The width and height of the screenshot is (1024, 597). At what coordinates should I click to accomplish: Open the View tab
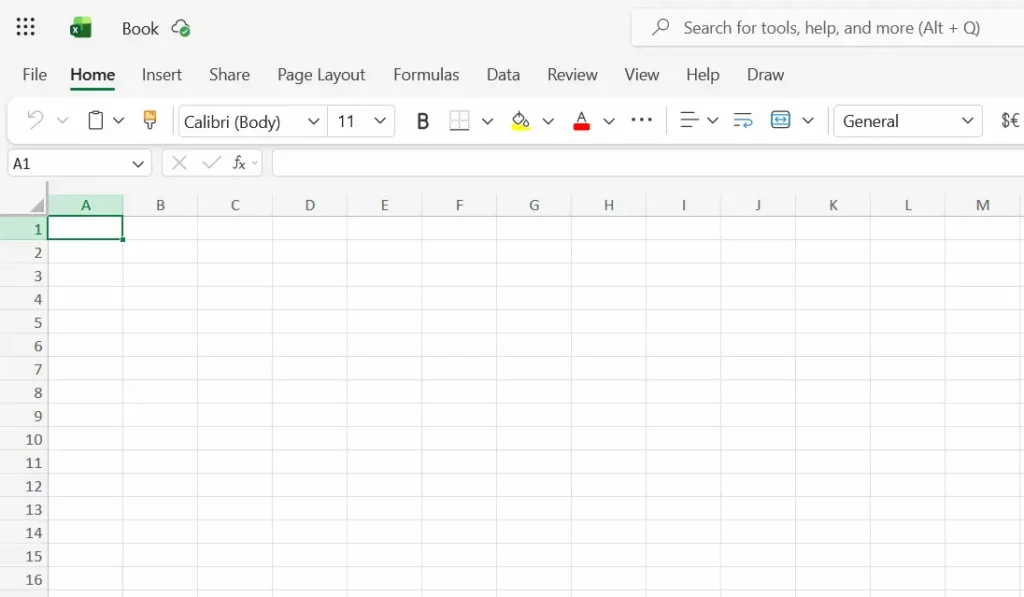(x=642, y=74)
